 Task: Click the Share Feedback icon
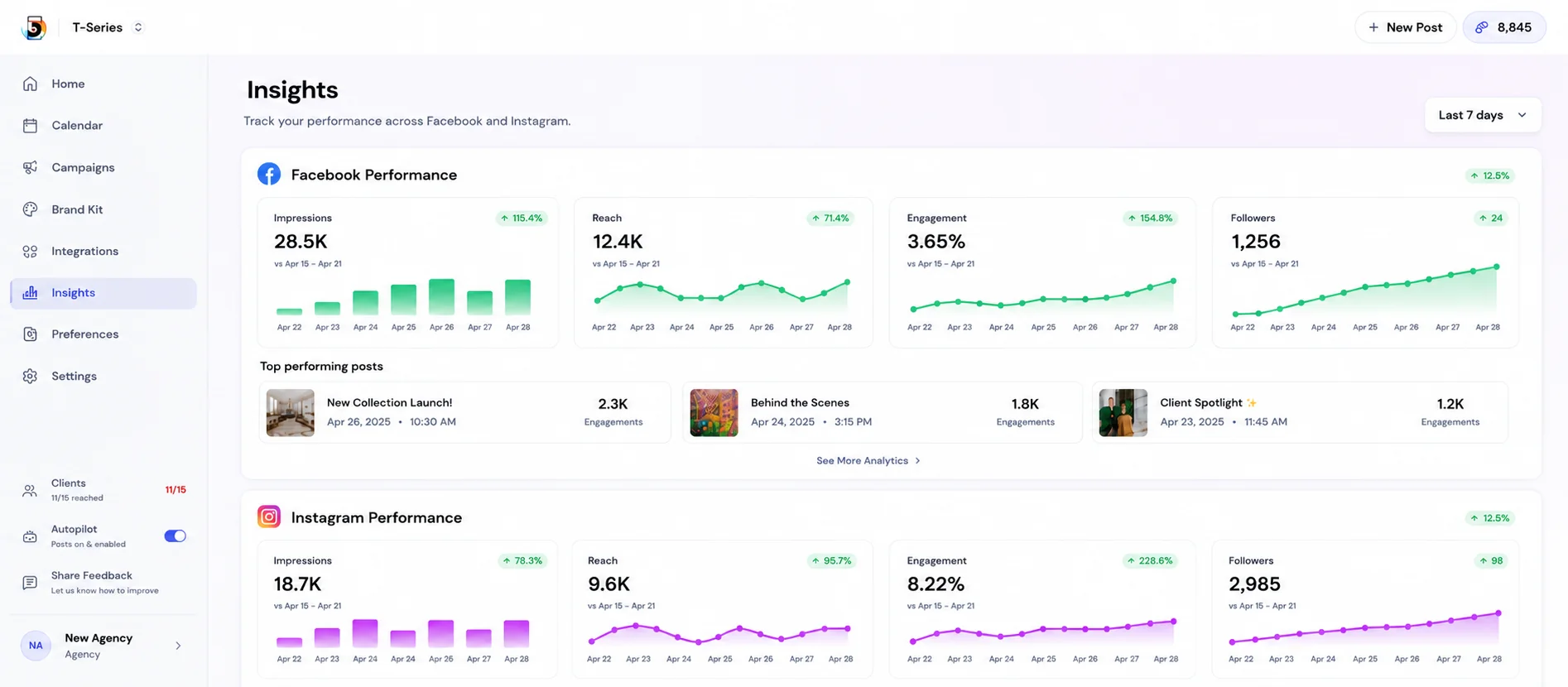pyautogui.click(x=30, y=583)
